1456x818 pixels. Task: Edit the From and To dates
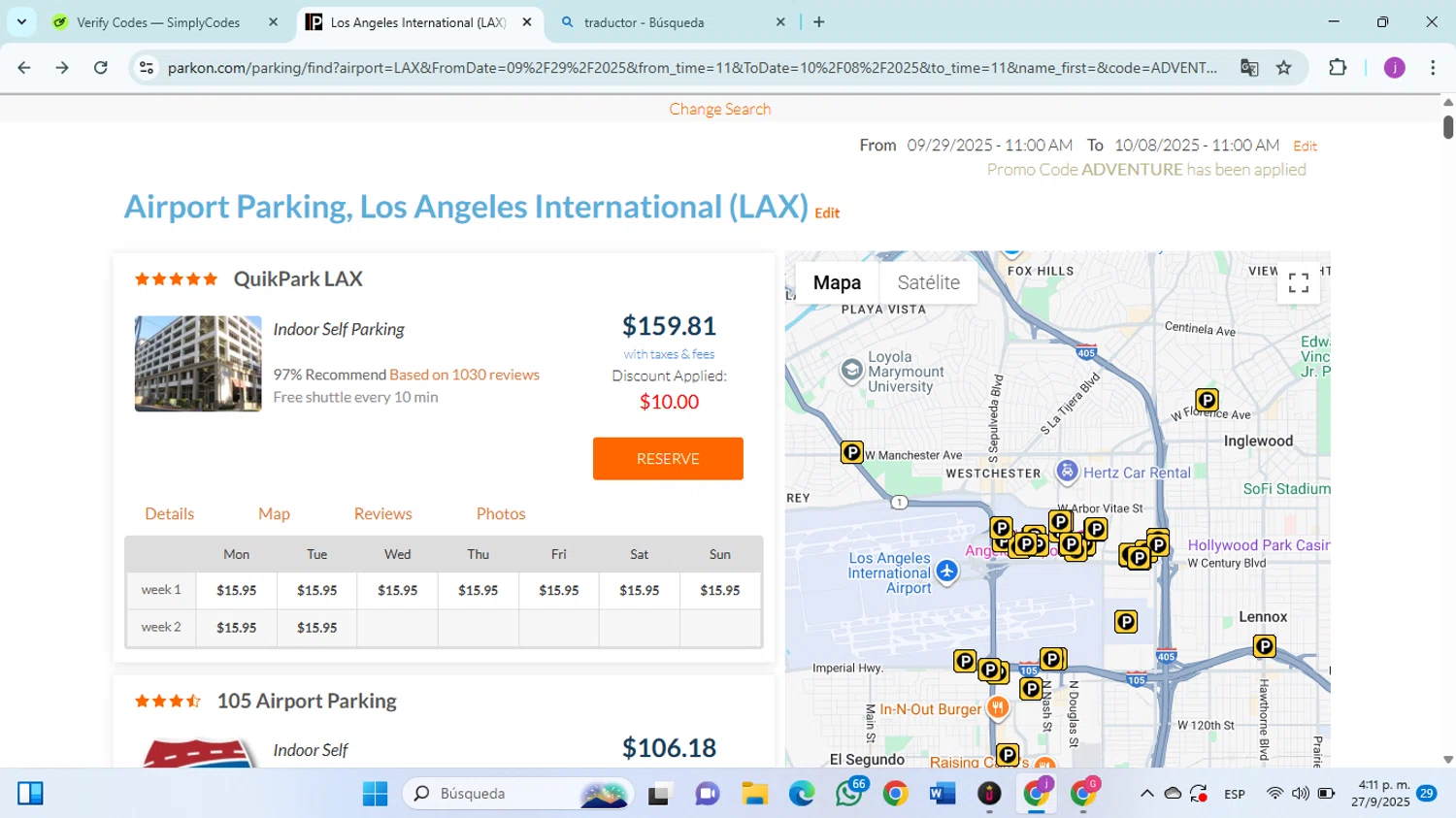click(x=1305, y=146)
